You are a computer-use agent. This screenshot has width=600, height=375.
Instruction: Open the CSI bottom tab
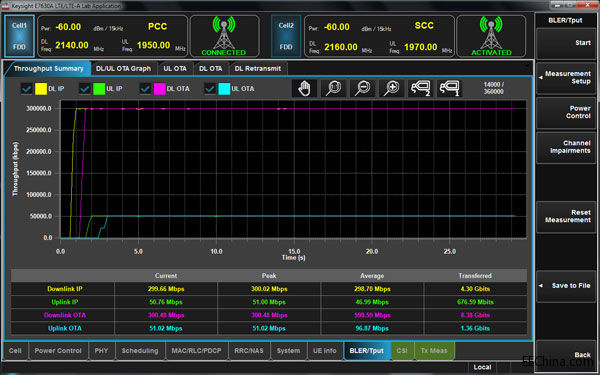(402, 351)
